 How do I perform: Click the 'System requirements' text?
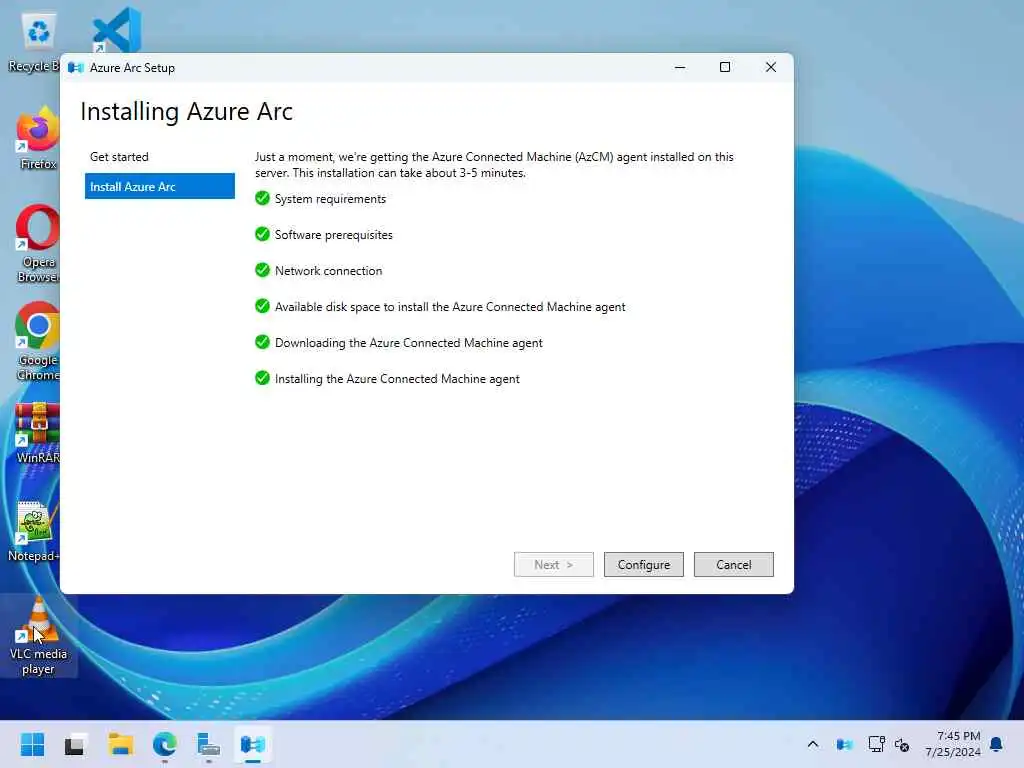coord(330,199)
